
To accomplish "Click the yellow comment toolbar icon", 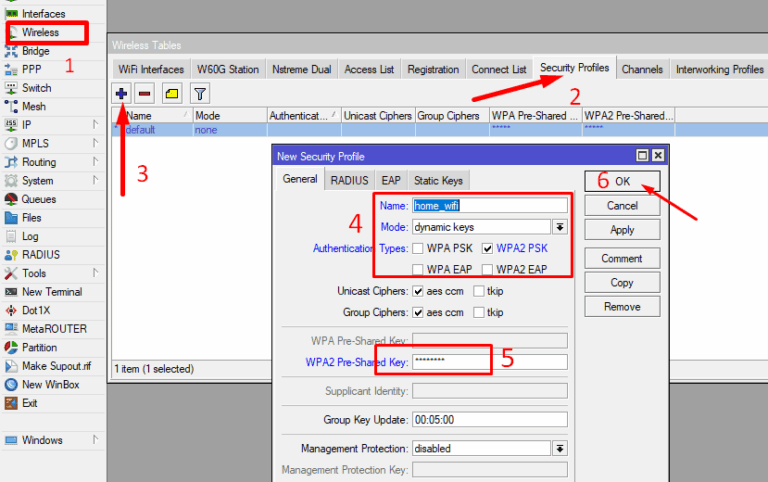I will tap(172, 94).
